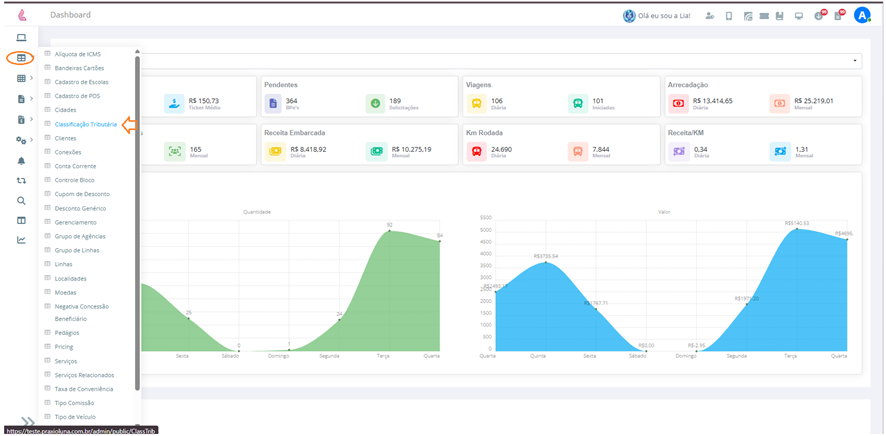Click the Pendentes BPe's document icon
This screenshot has height=436, width=886.
click(x=273, y=104)
